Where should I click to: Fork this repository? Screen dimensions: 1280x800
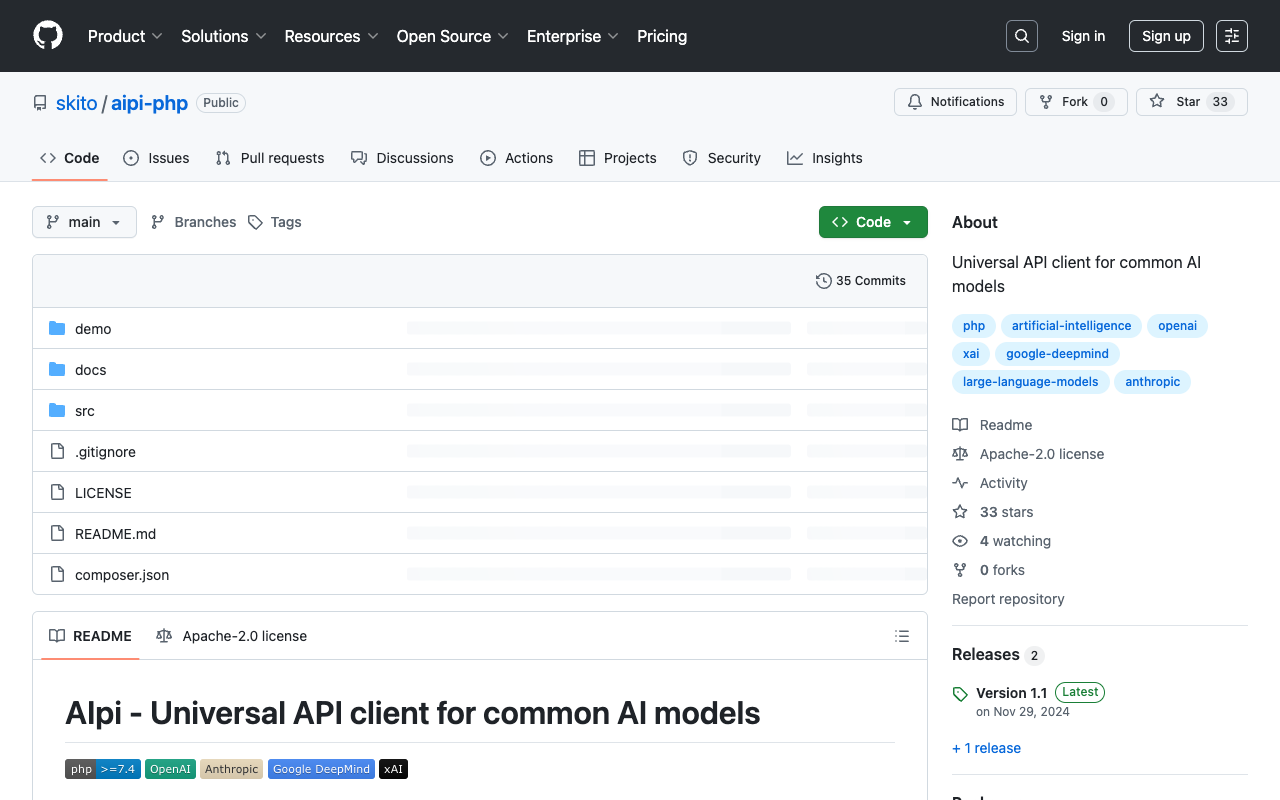(1076, 101)
